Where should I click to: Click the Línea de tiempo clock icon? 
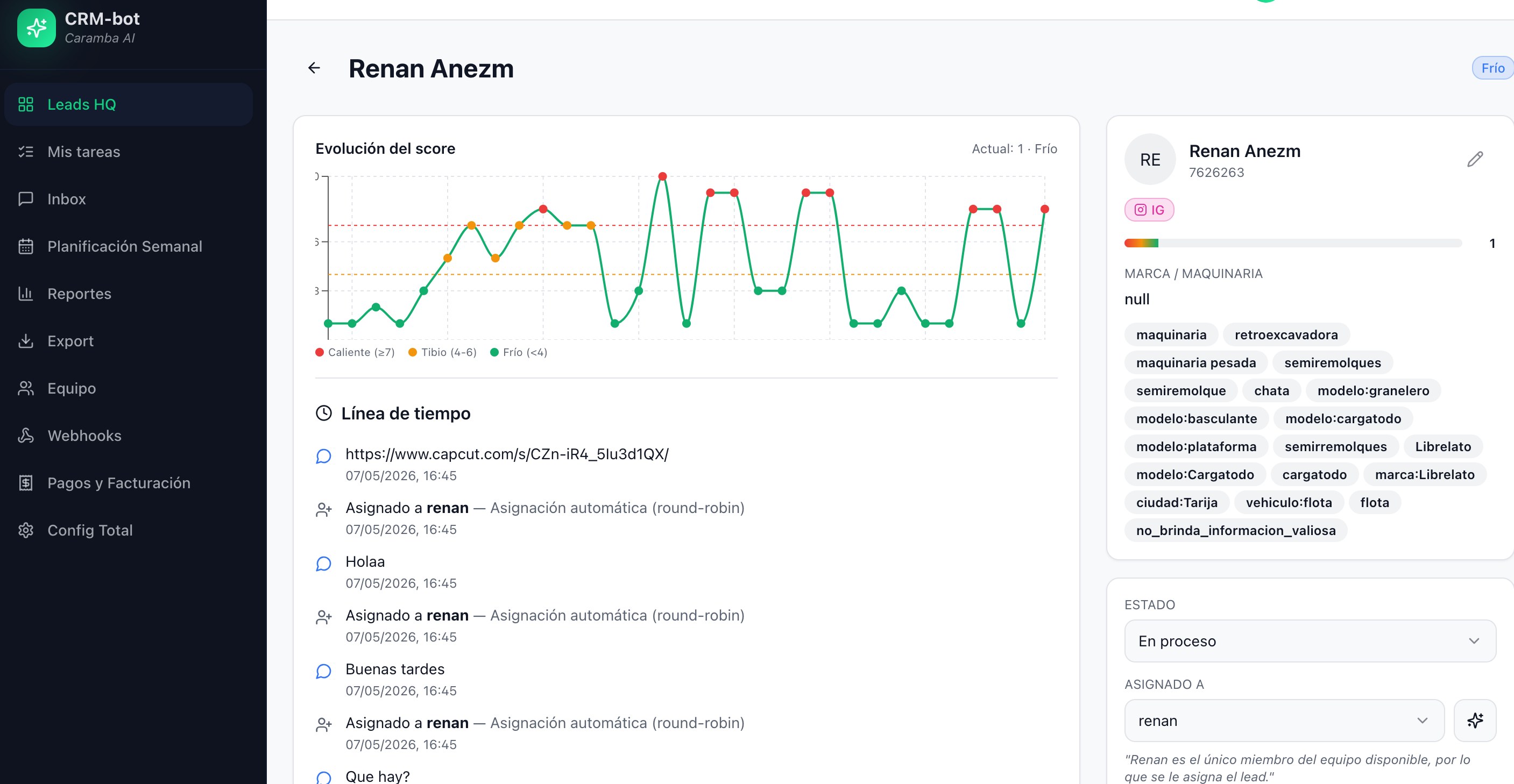pyautogui.click(x=324, y=413)
